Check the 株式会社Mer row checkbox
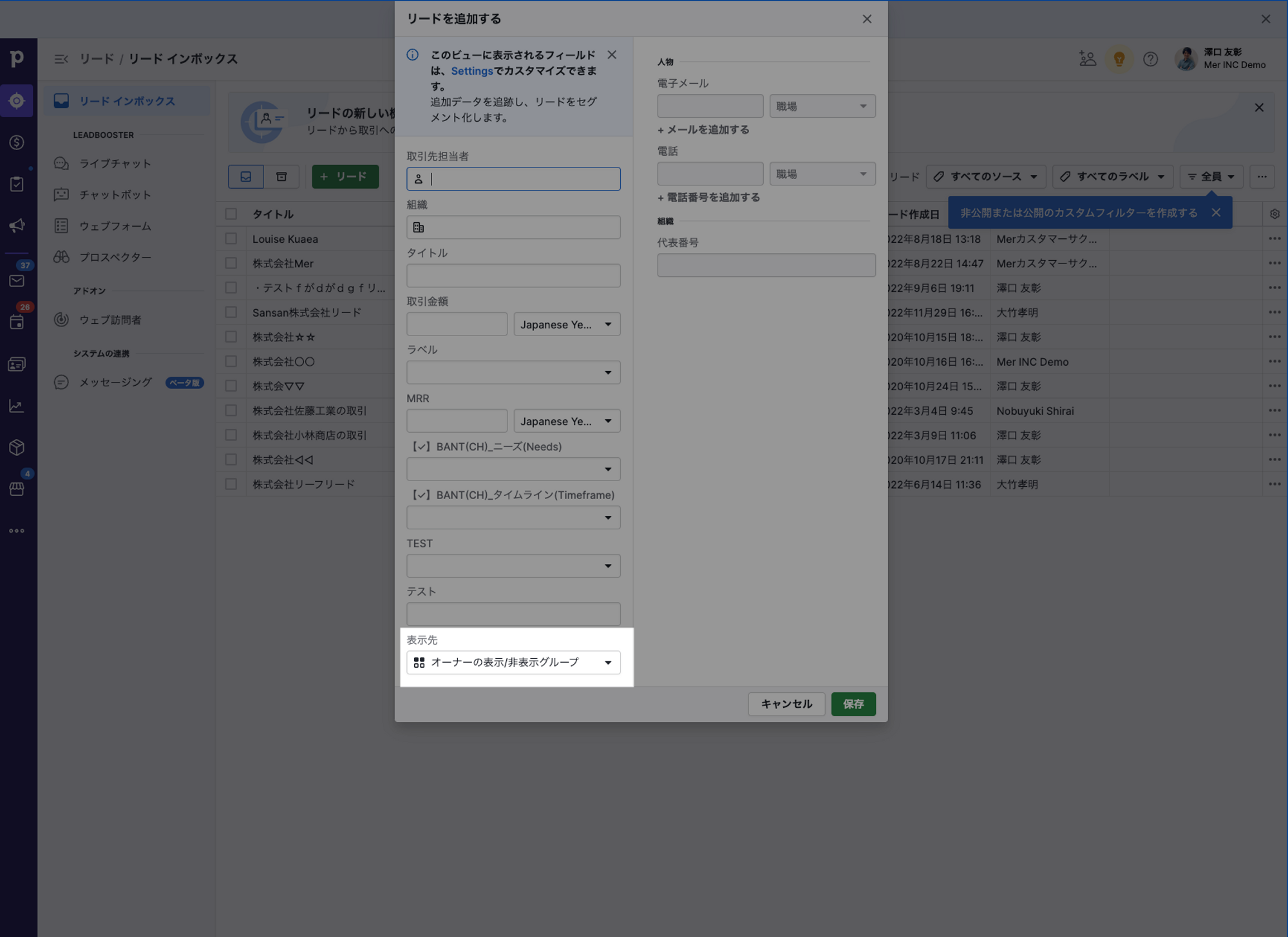1288x937 pixels. pyautogui.click(x=231, y=263)
